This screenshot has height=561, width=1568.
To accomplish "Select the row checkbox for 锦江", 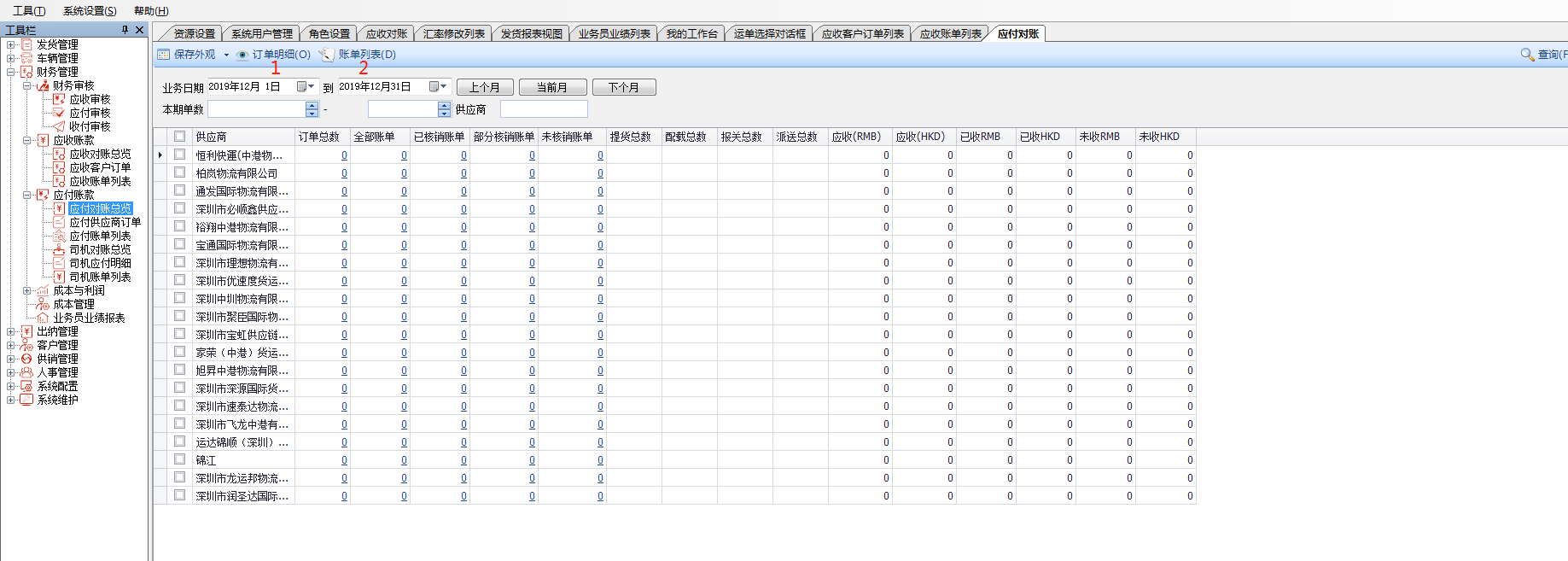I will point(179,459).
